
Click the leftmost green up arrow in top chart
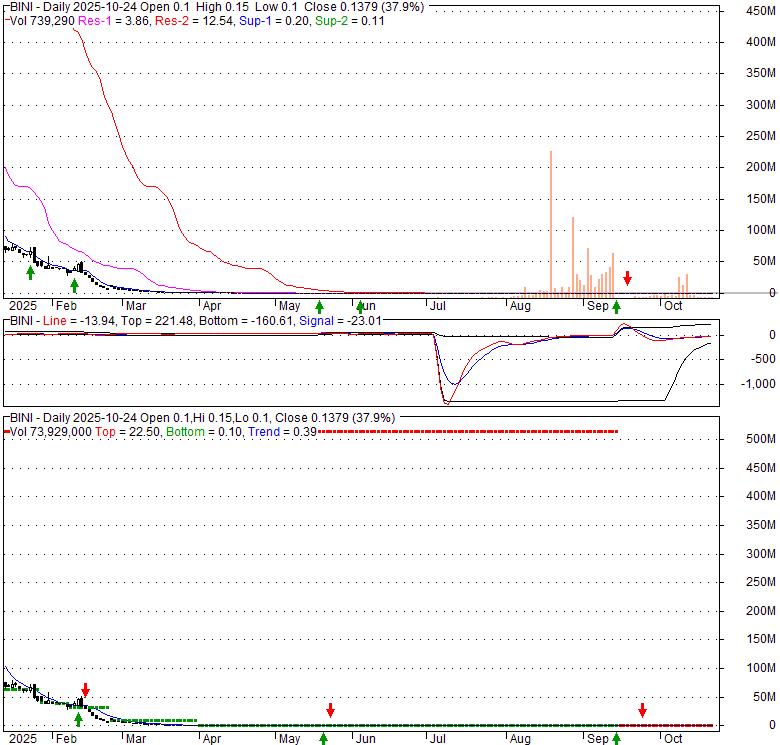[30, 271]
